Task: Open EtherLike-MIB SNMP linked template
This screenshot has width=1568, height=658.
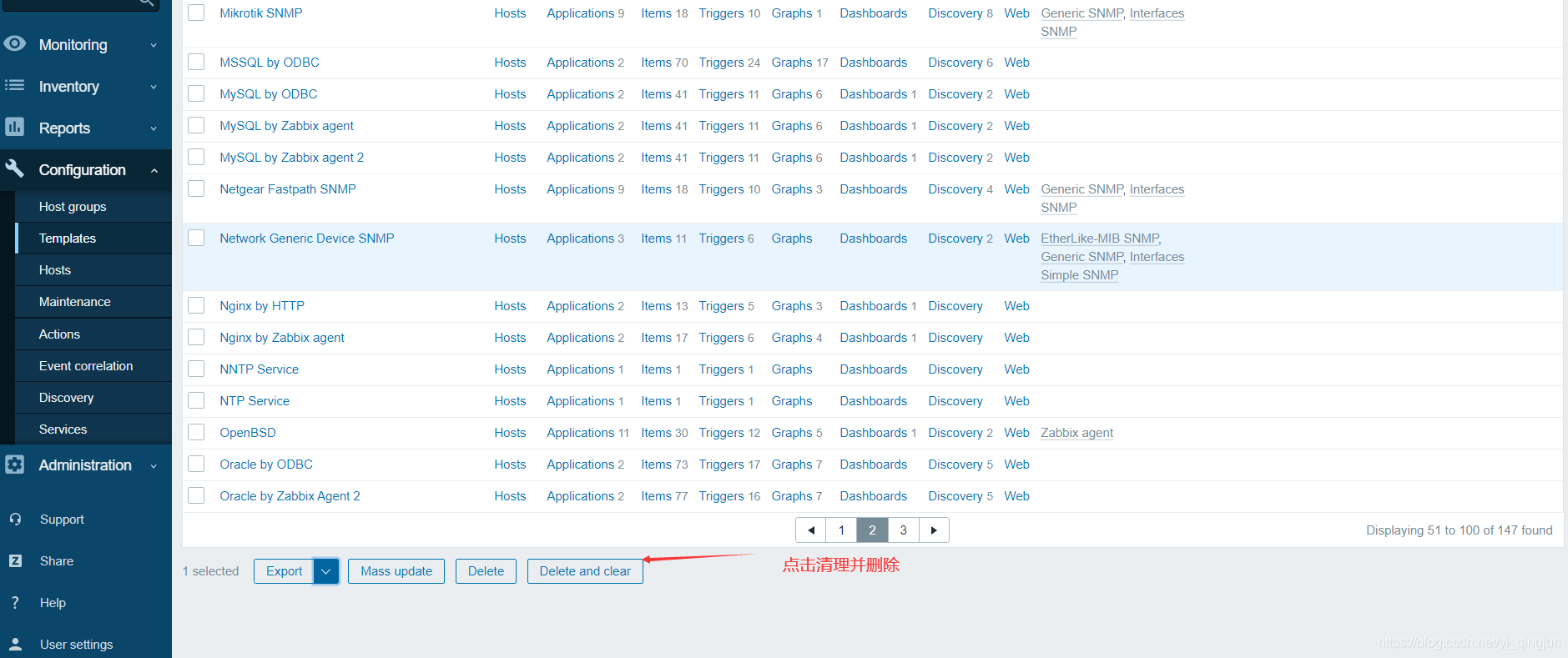Action: 1101,238
